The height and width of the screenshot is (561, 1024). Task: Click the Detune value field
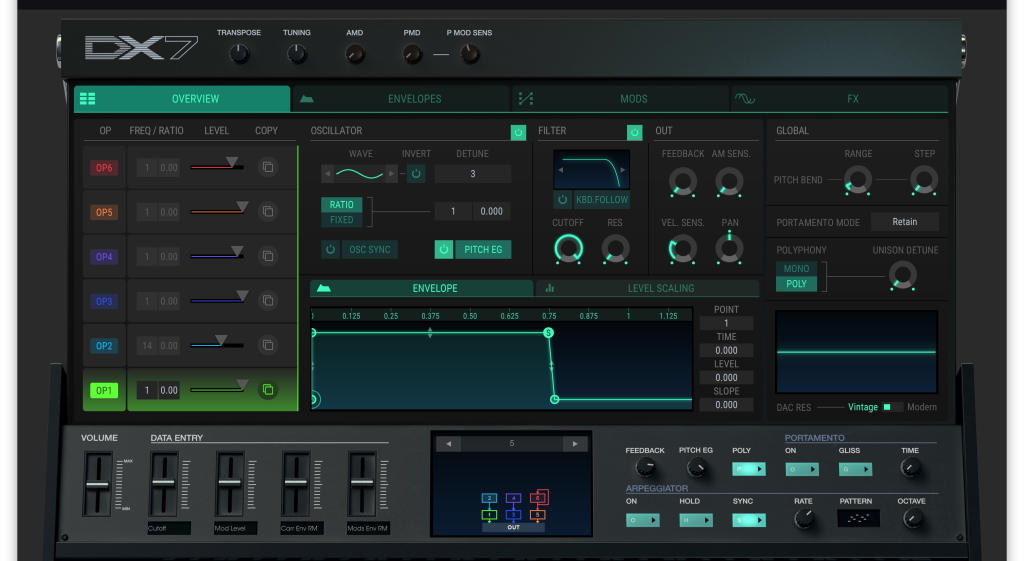(x=472, y=174)
